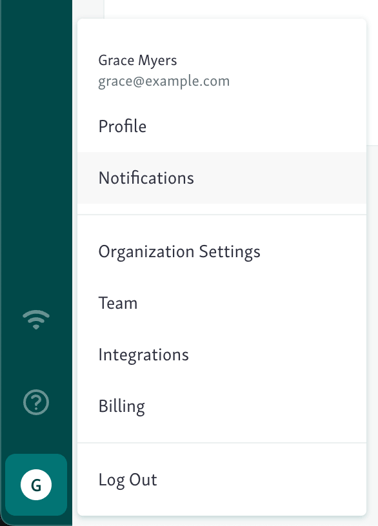This screenshot has height=526, width=378.
Task: Go to the Team page
Action: coord(222,303)
